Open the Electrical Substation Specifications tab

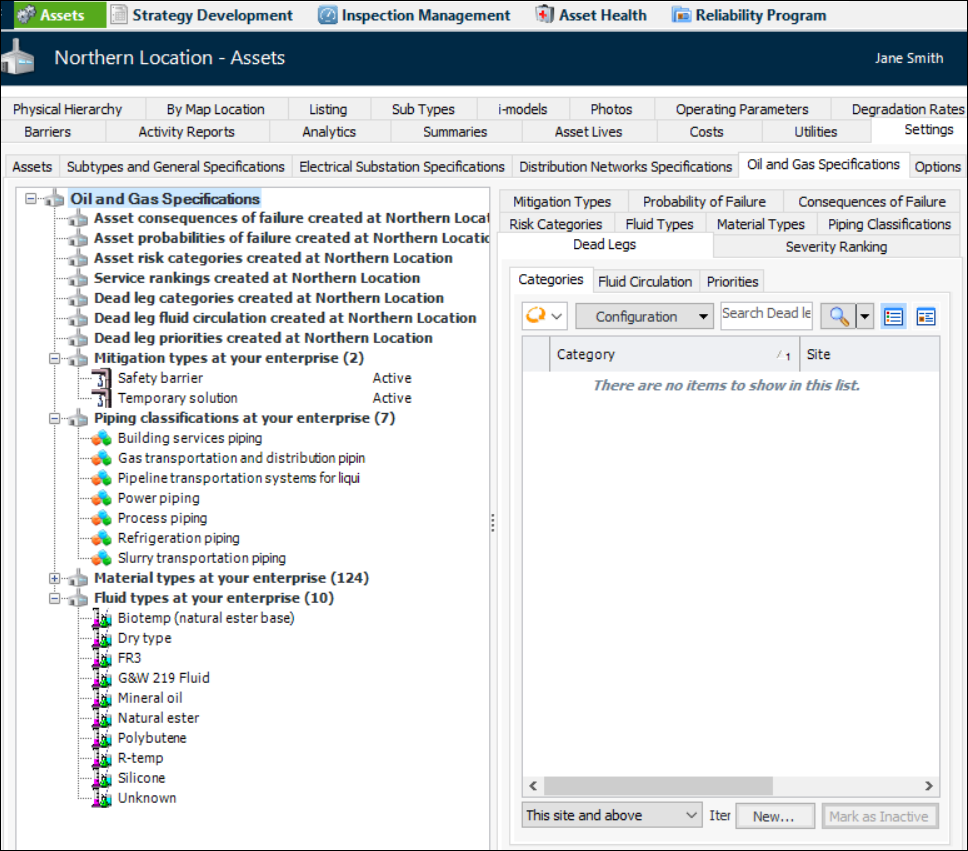[x=402, y=167]
